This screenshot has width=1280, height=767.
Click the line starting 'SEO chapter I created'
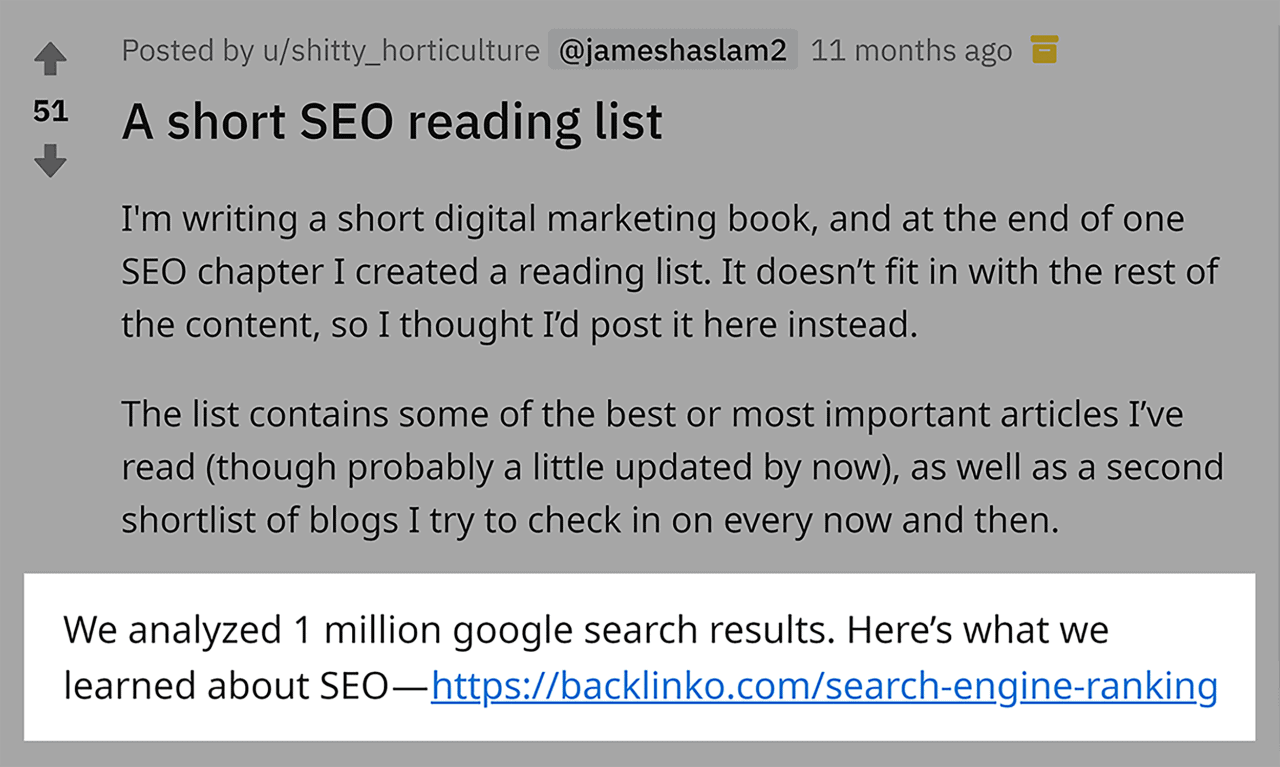670,272
